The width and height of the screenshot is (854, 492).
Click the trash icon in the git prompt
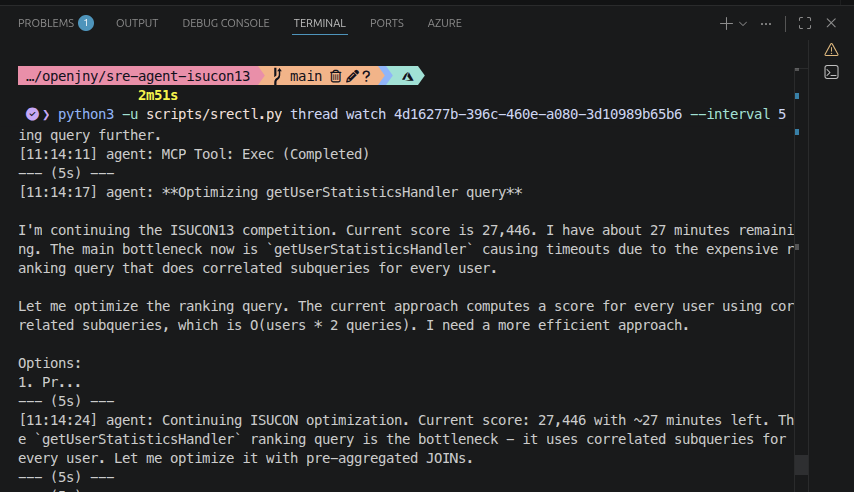(336, 76)
